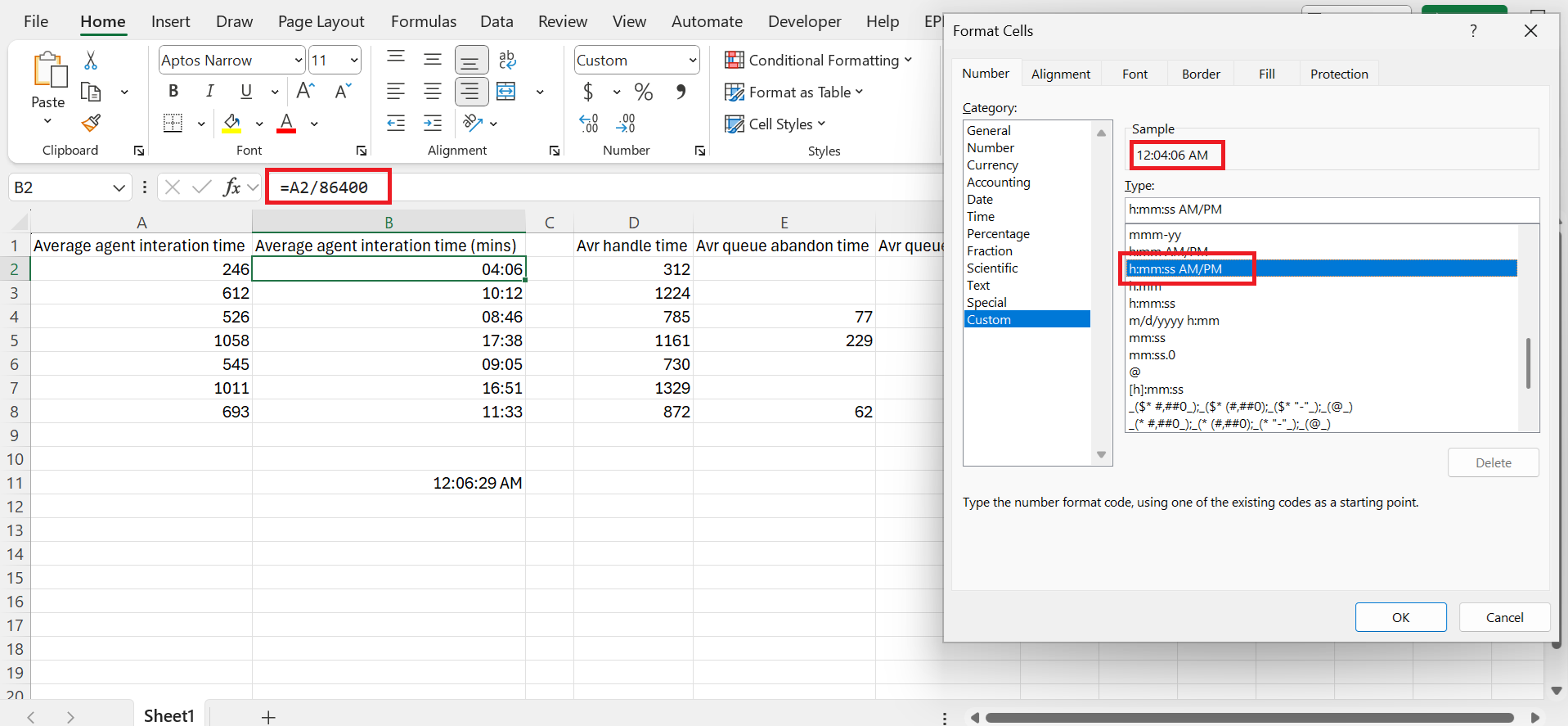Toggle Bottom Align button
The width and height of the screenshot is (1568, 726).
click(x=470, y=60)
